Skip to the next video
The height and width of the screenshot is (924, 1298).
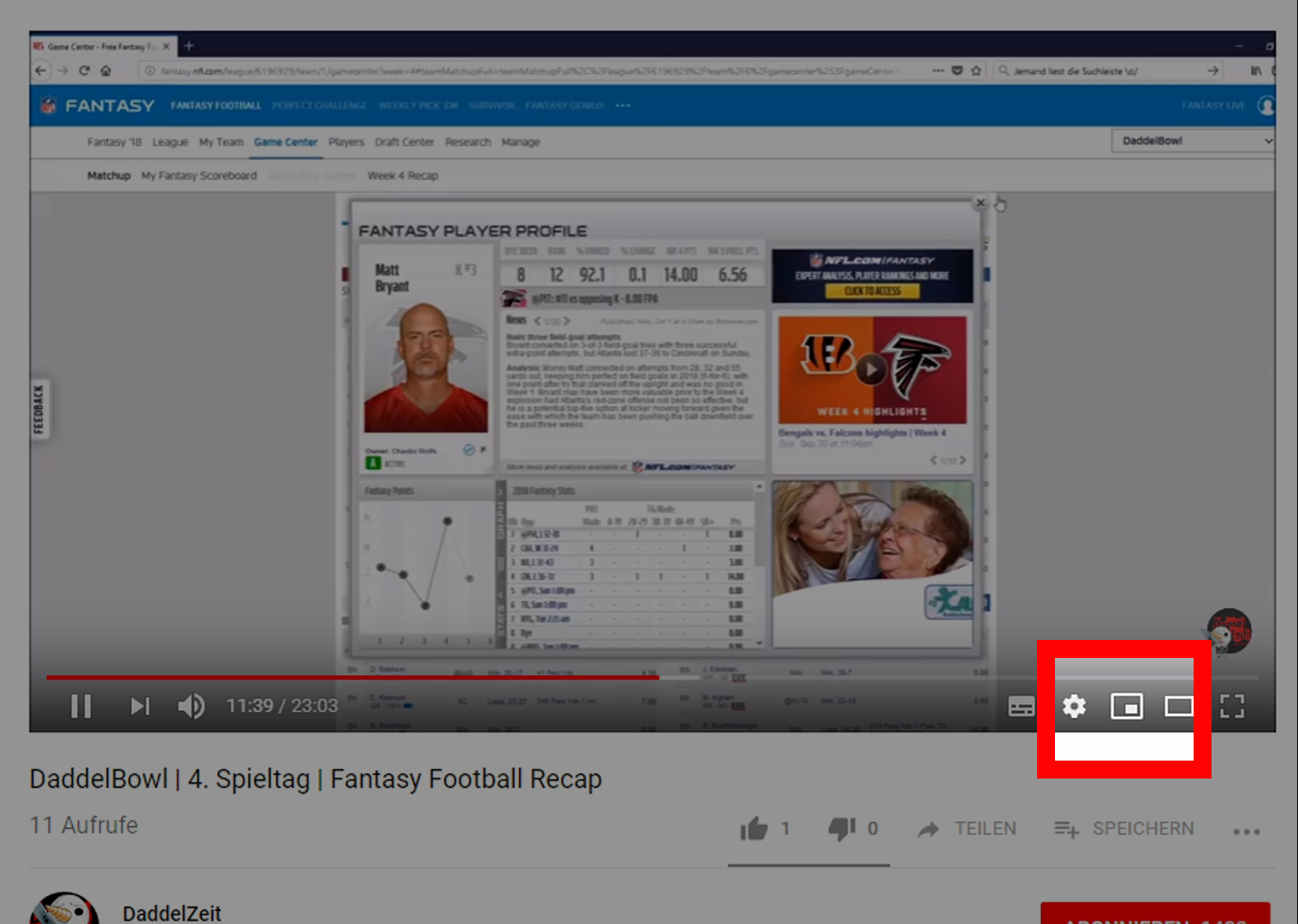pyautogui.click(x=139, y=706)
